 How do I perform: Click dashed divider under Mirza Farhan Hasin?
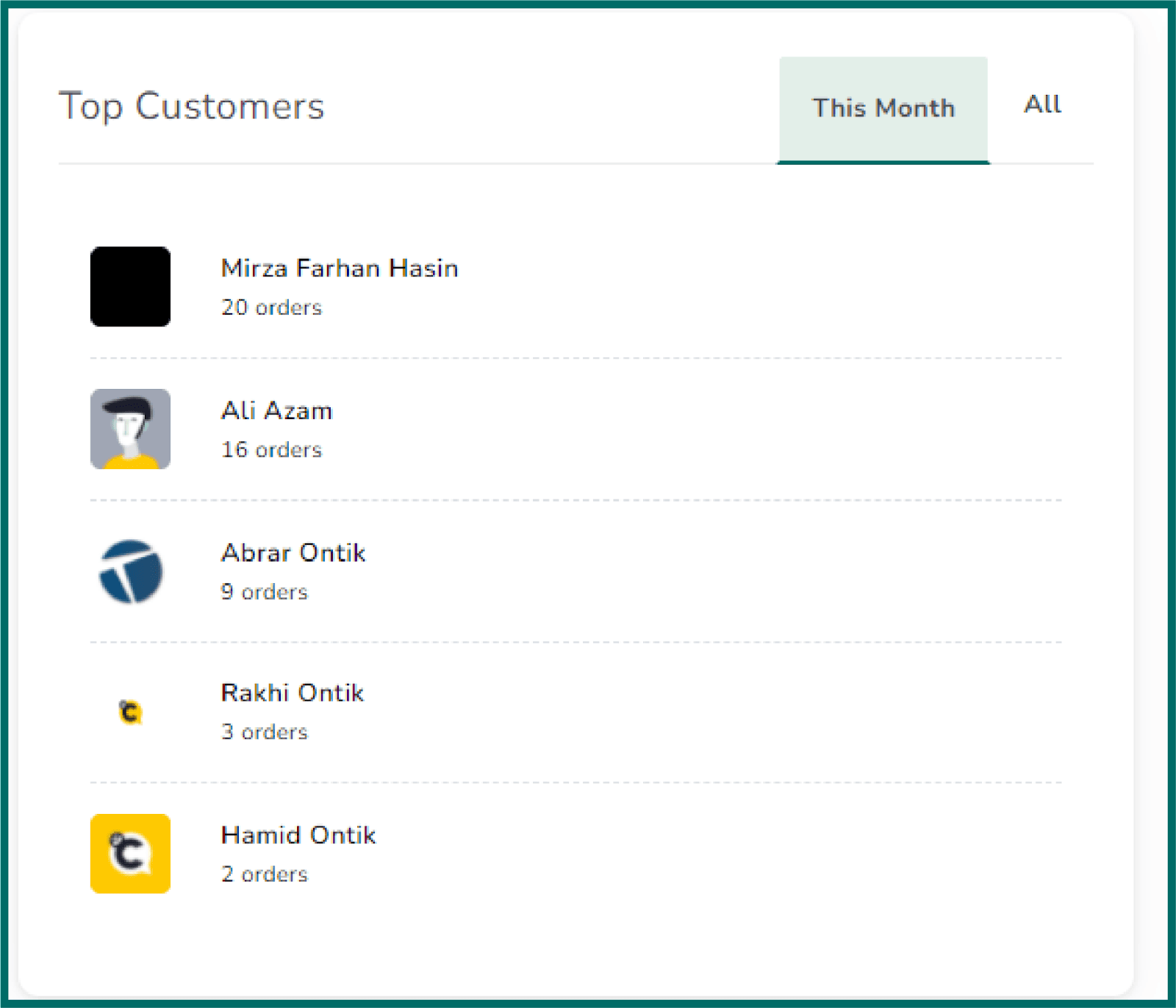576,358
